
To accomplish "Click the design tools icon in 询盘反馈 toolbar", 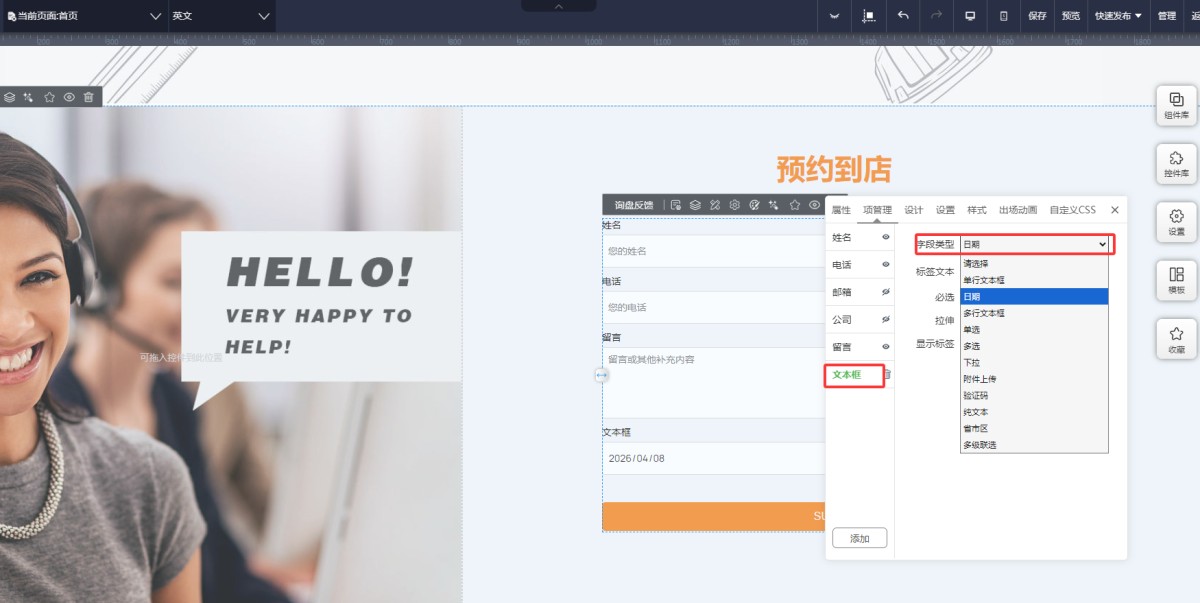I will (x=715, y=205).
